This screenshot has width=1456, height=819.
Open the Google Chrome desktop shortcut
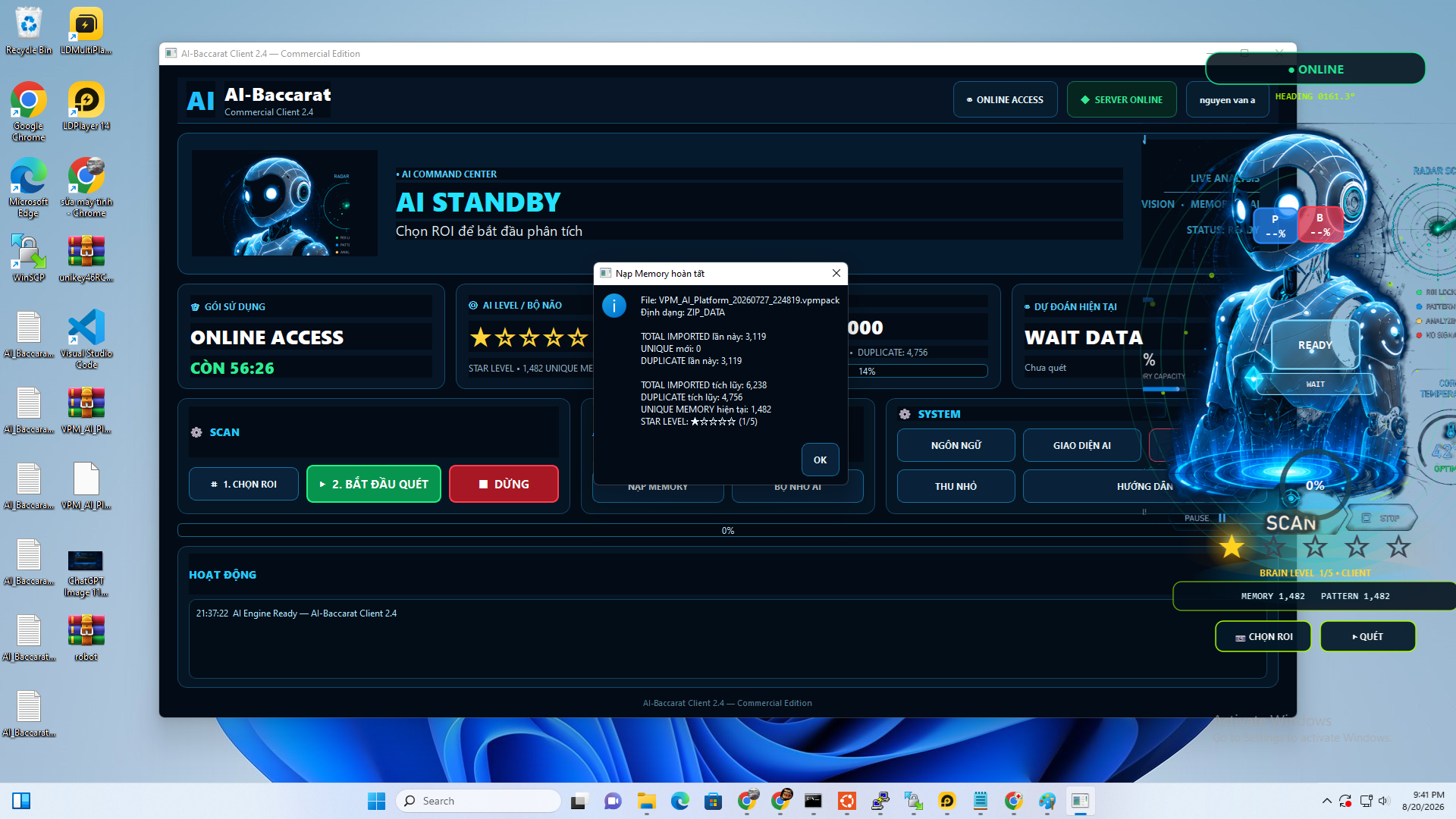pos(29,112)
